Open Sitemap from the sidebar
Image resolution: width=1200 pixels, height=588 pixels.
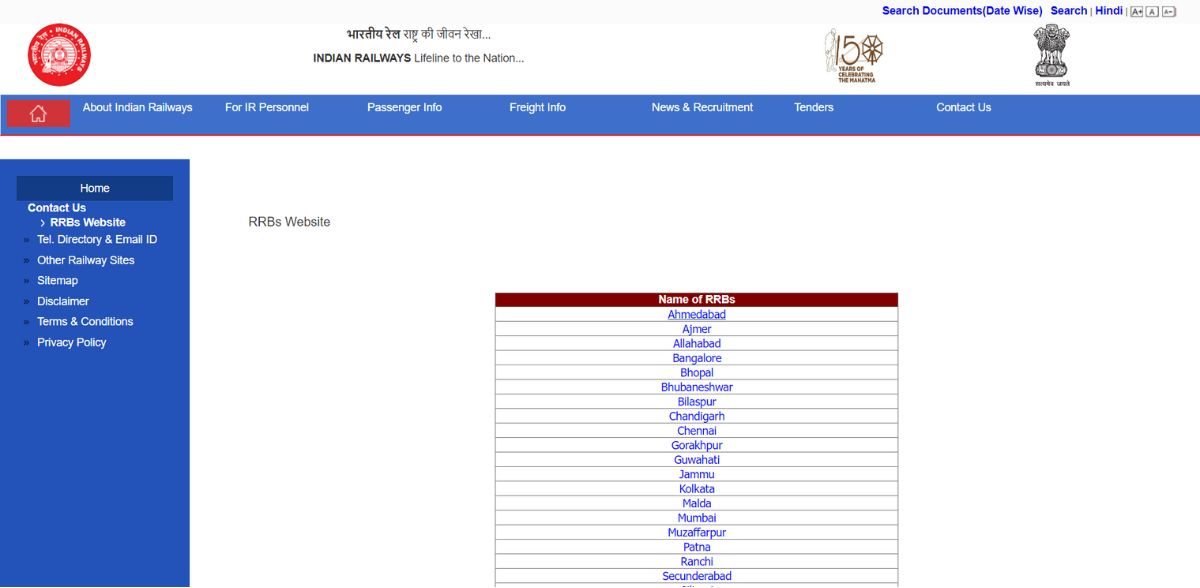point(57,281)
